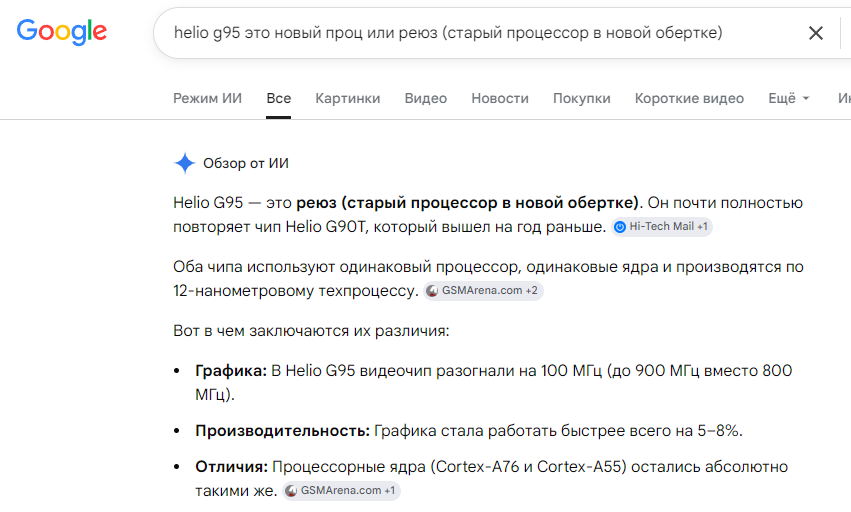This screenshot has height=512, width=851.
Task: Go to the Новости tab
Action: coord(500,98)
